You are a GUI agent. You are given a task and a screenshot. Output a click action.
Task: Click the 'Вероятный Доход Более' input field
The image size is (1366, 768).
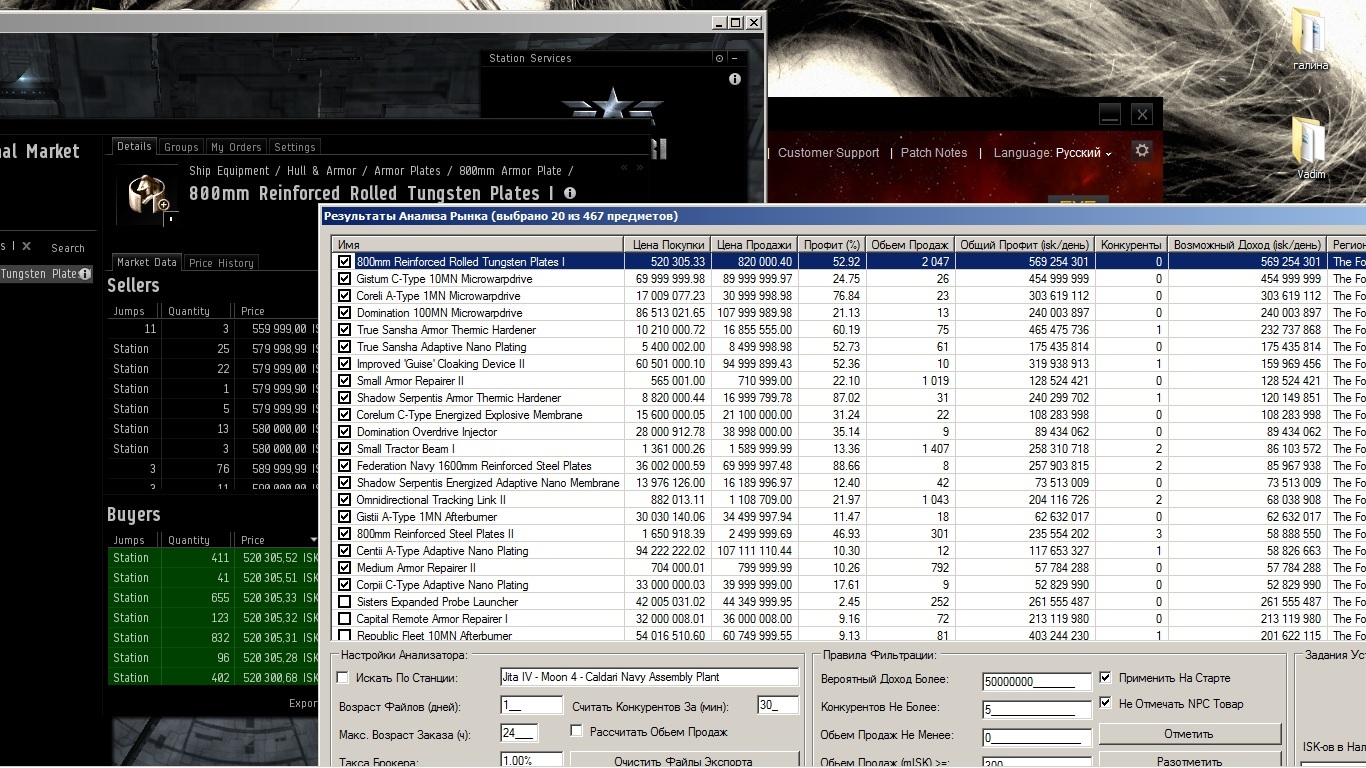(x=1036, y=681)
